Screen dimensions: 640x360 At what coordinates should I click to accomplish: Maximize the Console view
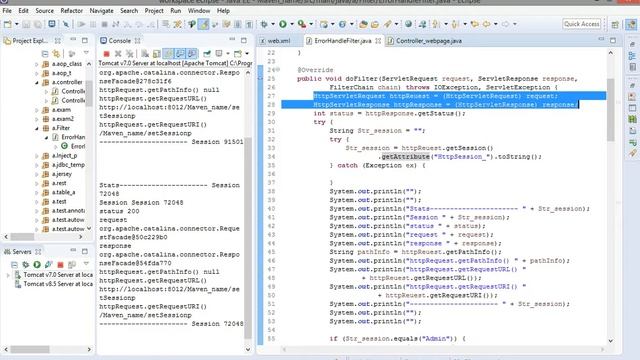[x=244, y=40]
